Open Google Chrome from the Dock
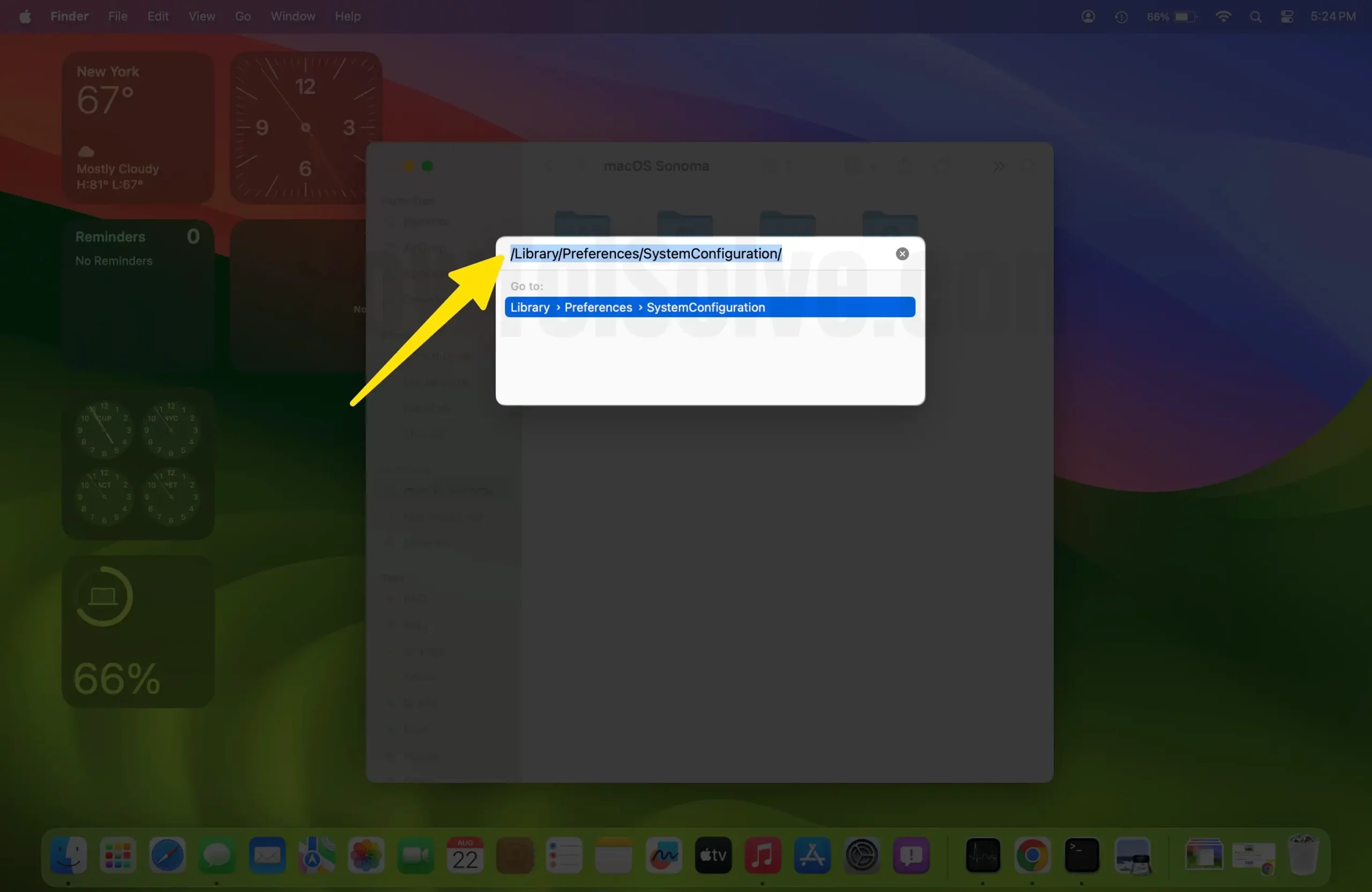The height and width of the screenshot is (892, 1372). (x=1032, y=855)
